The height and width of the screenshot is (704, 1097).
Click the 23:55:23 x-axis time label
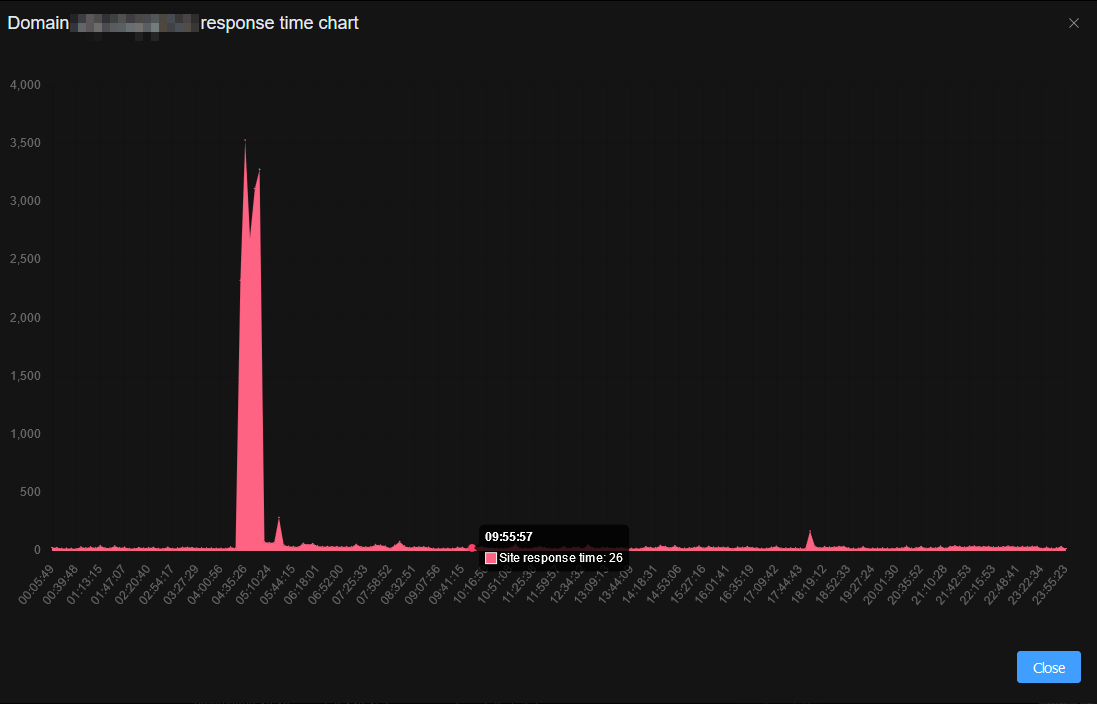coord(1050,580)
